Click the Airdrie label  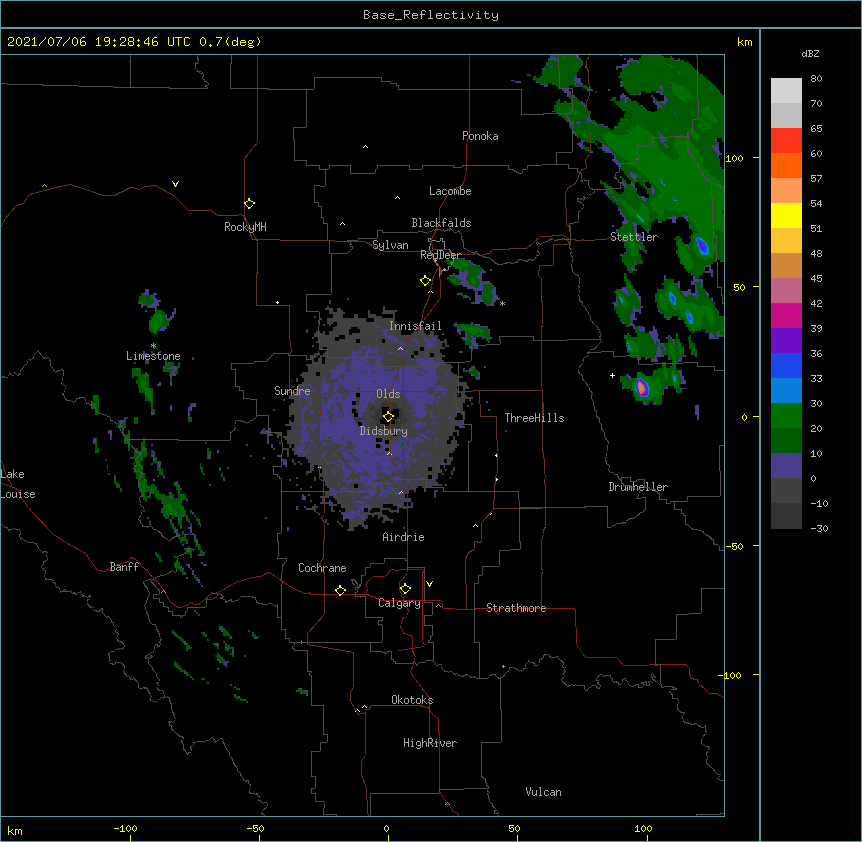click(404, 537)
